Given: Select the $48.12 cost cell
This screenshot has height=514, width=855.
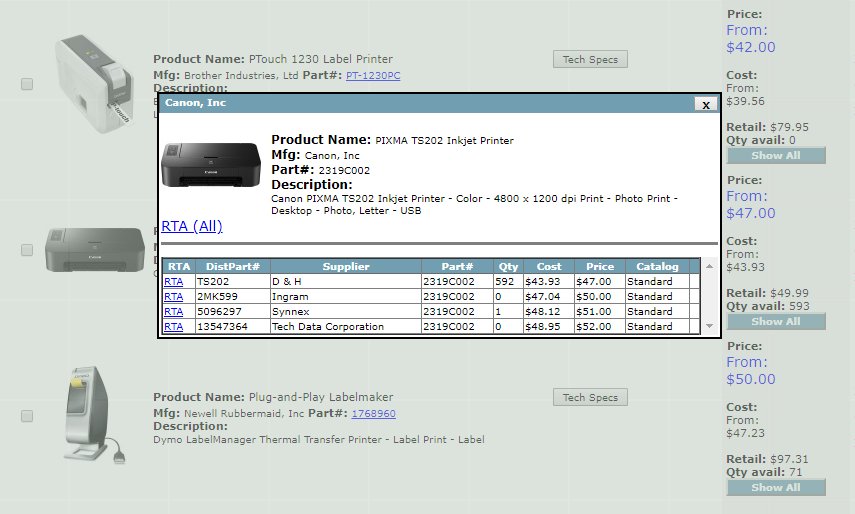Looking at the screenshot, I should click(549, 312).
